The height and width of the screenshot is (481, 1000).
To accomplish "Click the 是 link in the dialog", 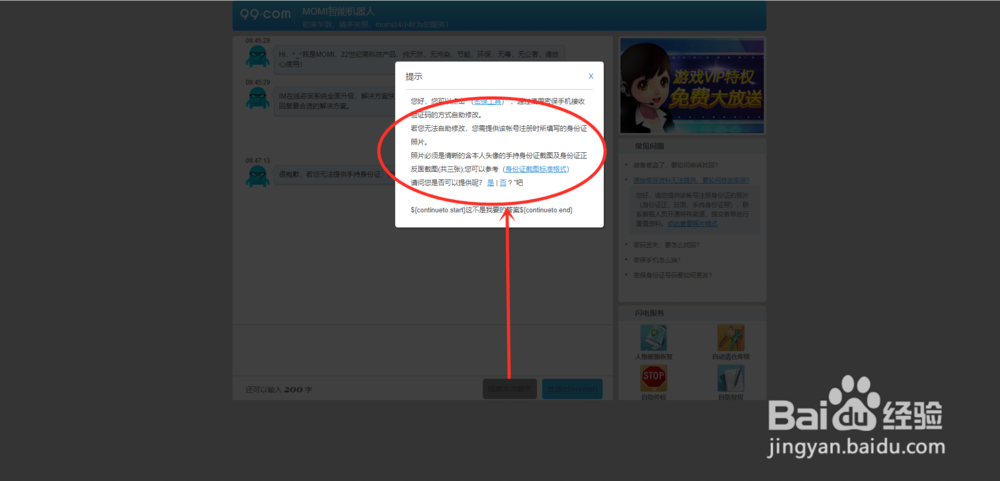I will coord(490,182).
